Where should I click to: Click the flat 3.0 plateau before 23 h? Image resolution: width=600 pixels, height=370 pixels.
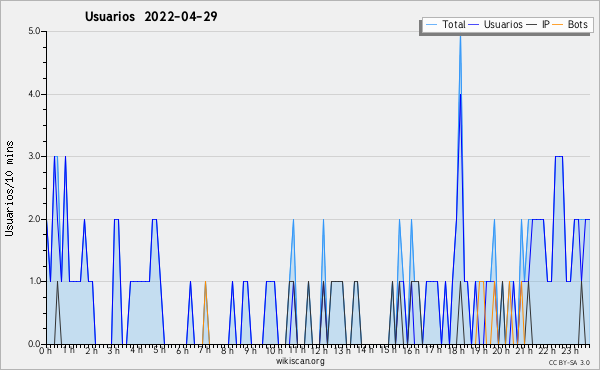559,156
